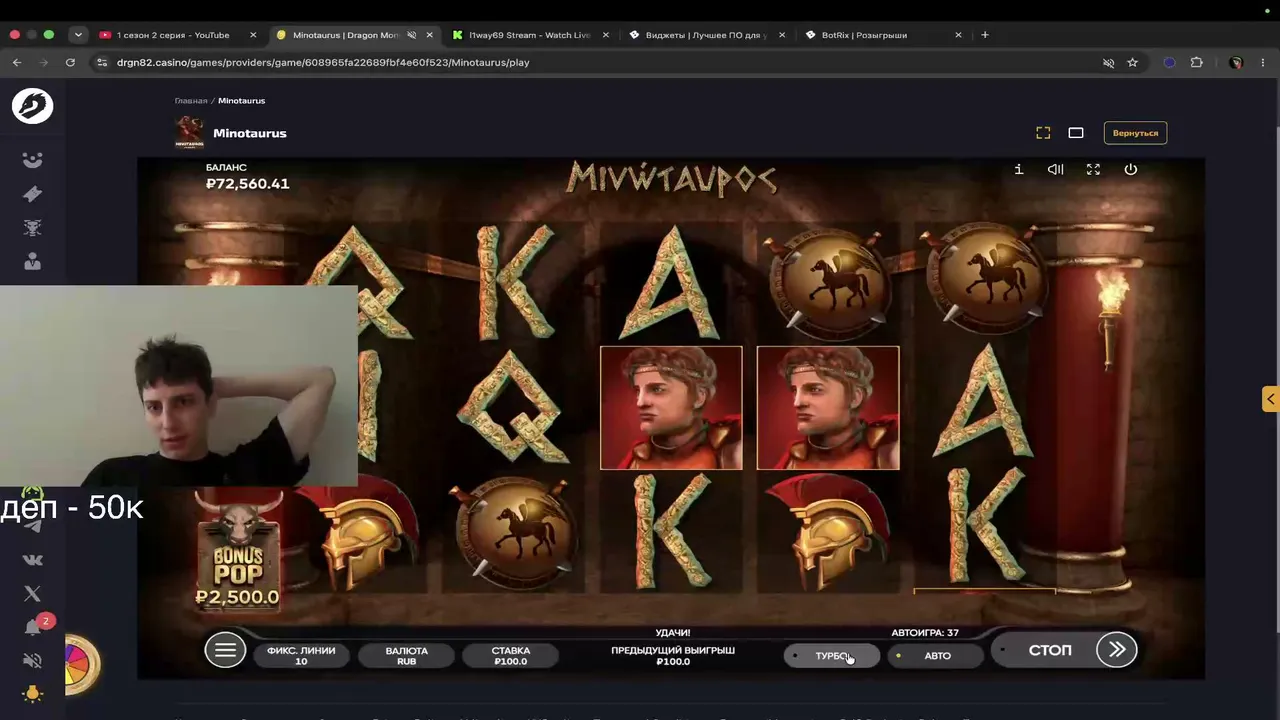The image size is (1280, 720).
Task: Open the tab search dropdown arrow
Action: pos(78,35)
